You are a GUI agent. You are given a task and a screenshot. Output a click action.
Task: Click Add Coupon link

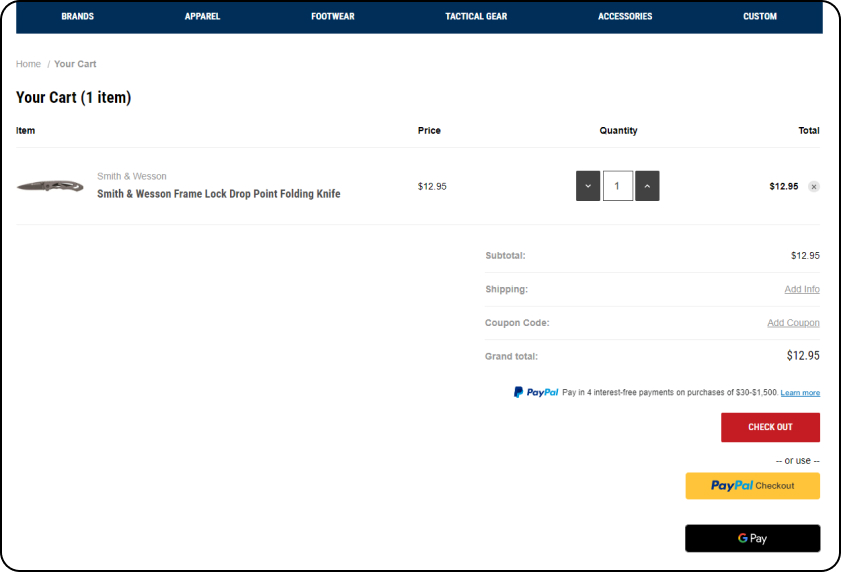[x=793, y=322]
